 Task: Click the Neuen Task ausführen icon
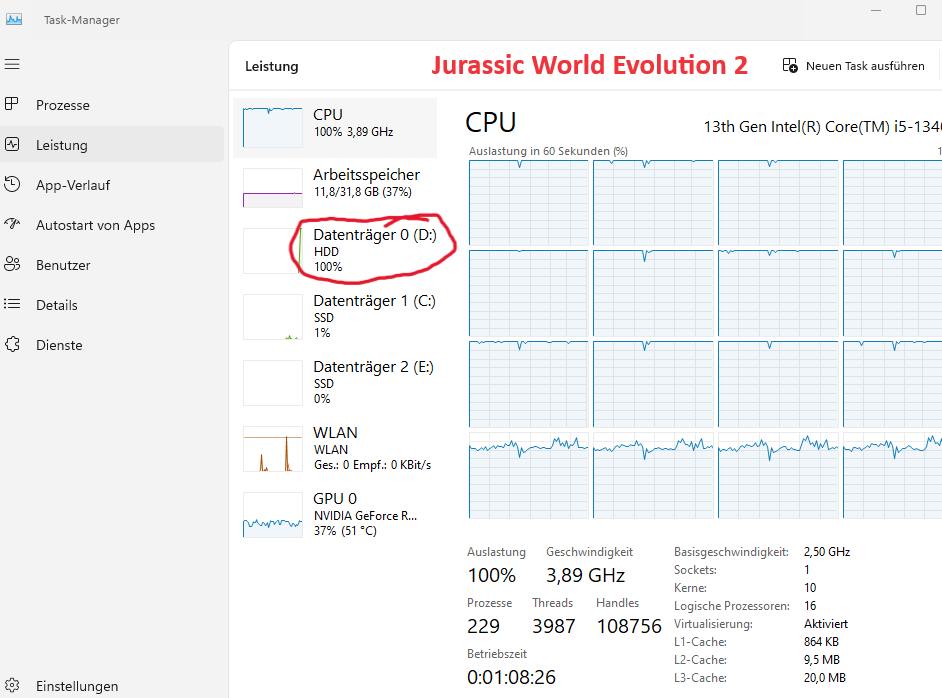pyautogui.click(x=790, y=65)
